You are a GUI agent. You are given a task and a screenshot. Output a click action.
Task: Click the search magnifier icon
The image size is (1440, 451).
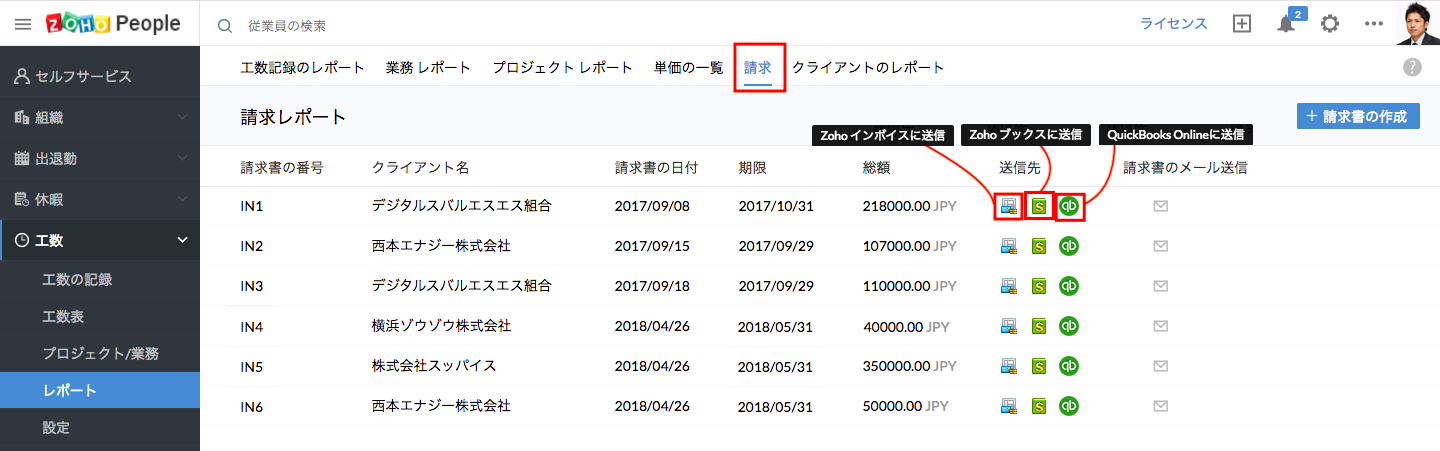[x=225, y=25]
